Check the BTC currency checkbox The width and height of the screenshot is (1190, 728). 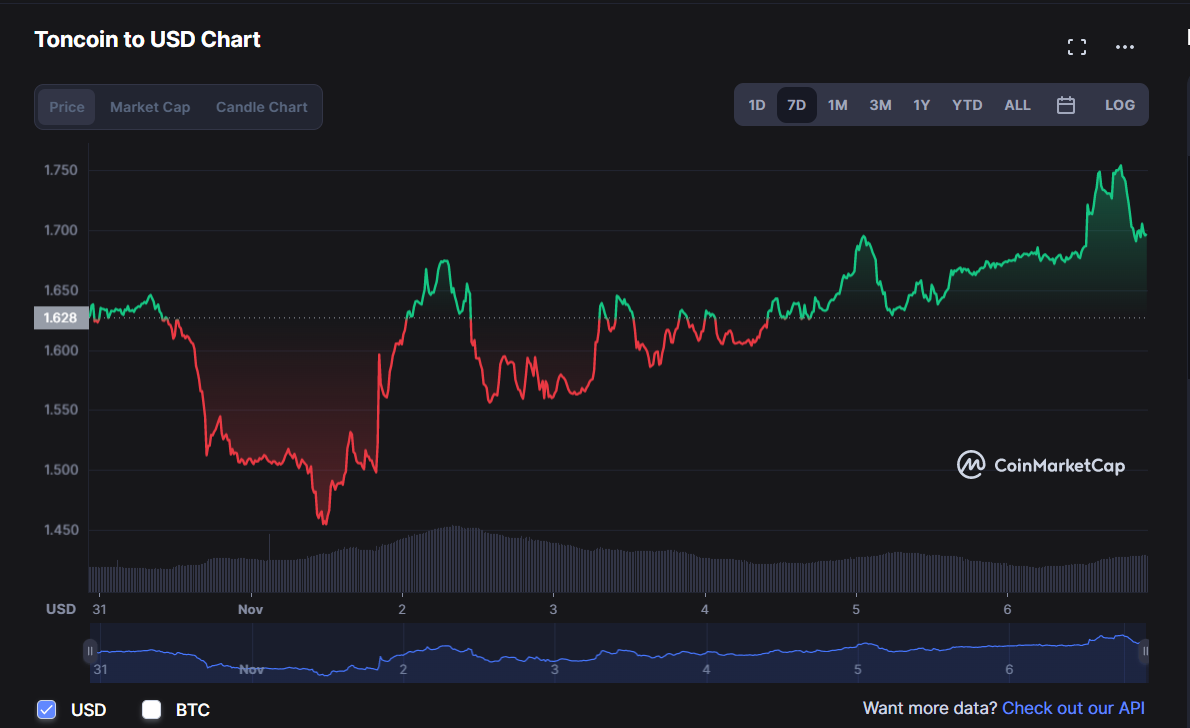(x=152, y=709)
